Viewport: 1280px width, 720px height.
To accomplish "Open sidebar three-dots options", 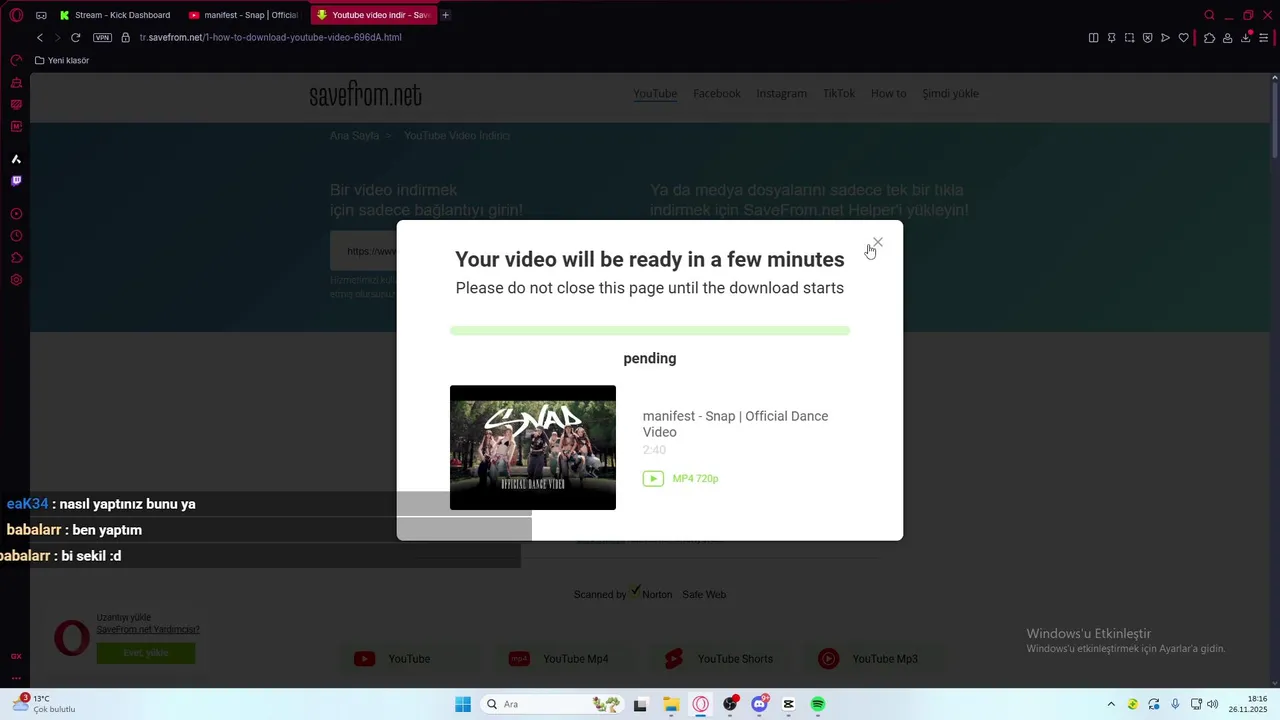I will click(16, 677).
